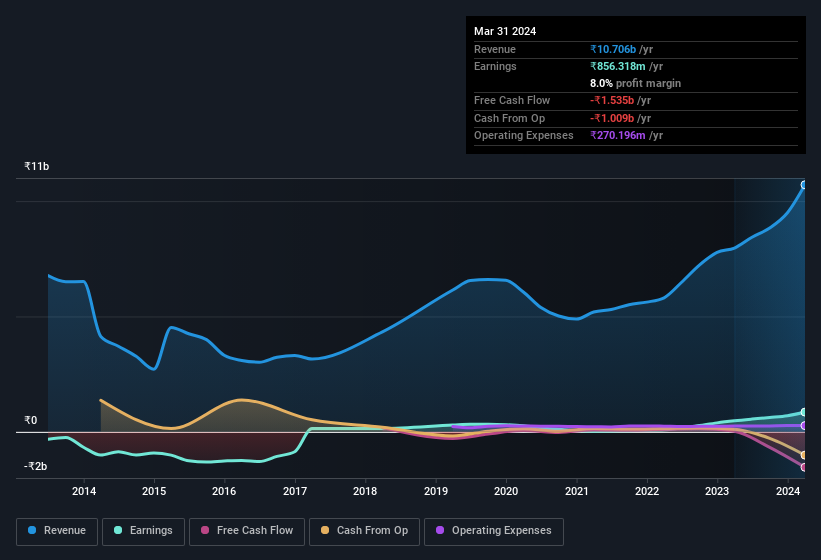Click the 2024 x-axis label
The width and height of the screenshot is (821, 560).
(787, 491)
